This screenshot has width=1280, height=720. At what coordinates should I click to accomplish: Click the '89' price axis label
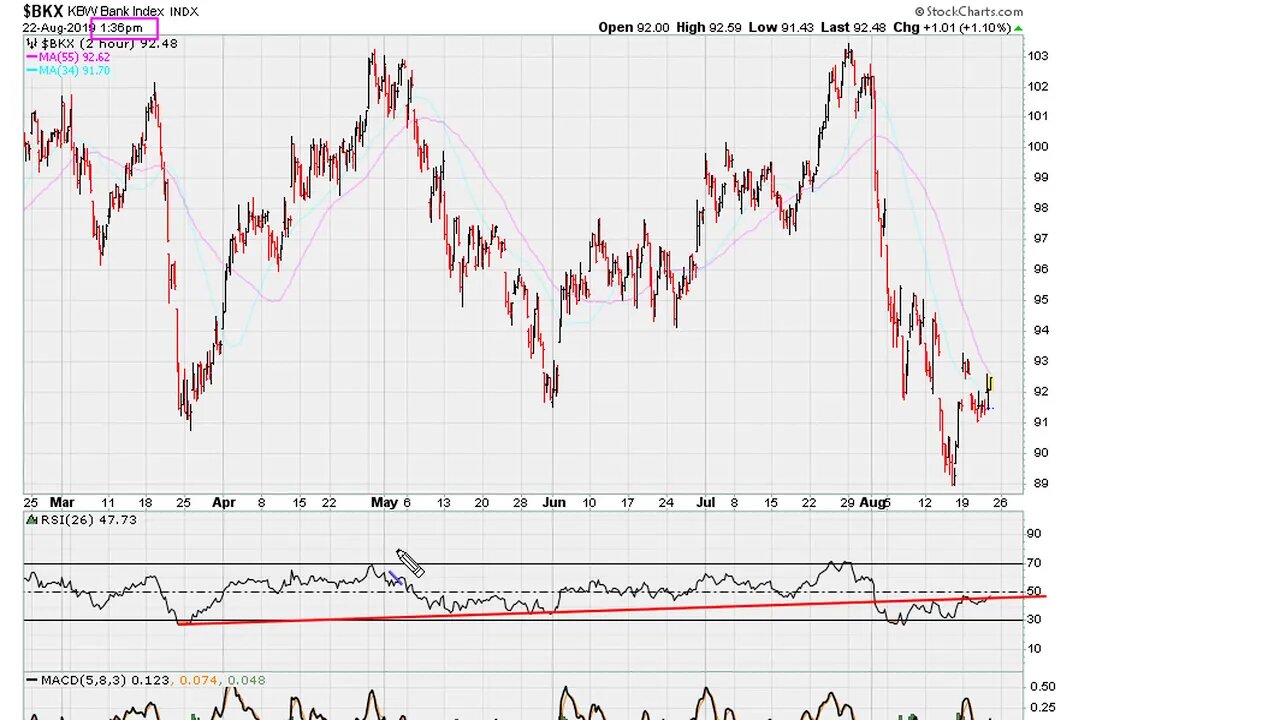(x=1041, y=484)
